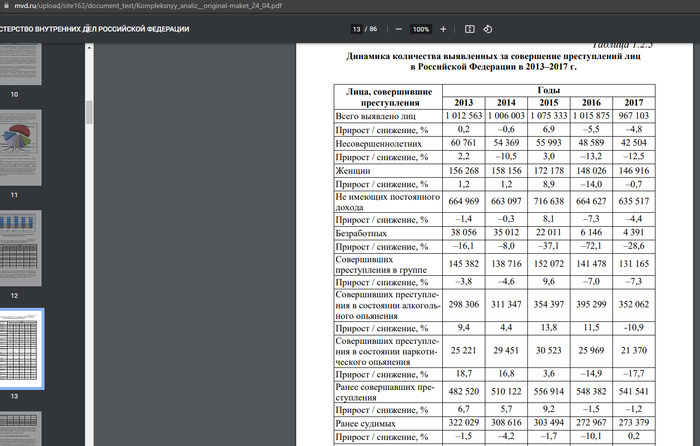
Task: Click the 'Лица, совершившие преступления' header
Action: point(388,96)
